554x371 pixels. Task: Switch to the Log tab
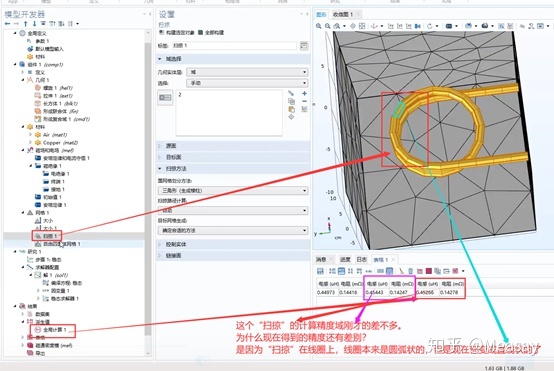[362, 260]
